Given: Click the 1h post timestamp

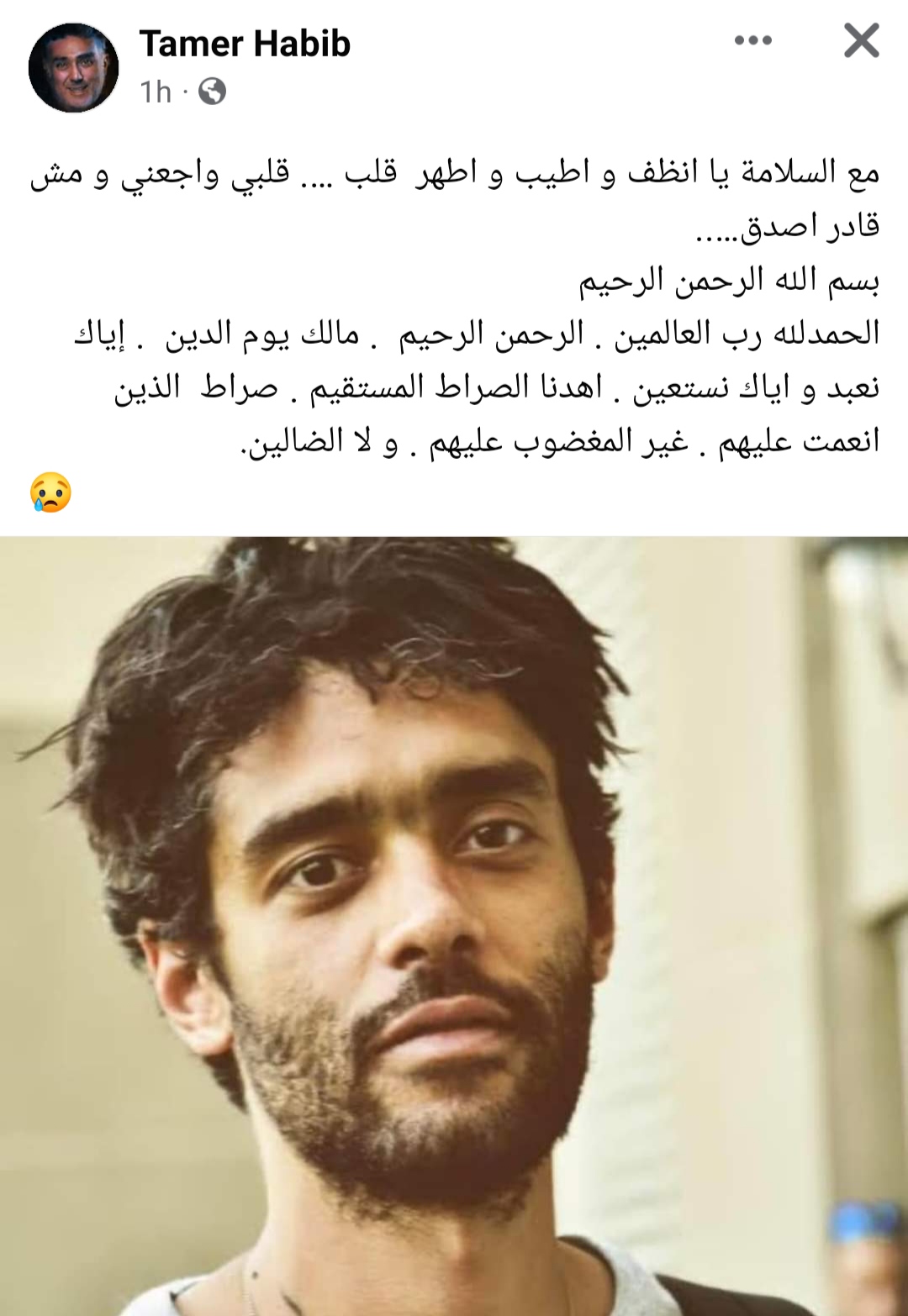Looking at the screenshot, I should point(156,92).
